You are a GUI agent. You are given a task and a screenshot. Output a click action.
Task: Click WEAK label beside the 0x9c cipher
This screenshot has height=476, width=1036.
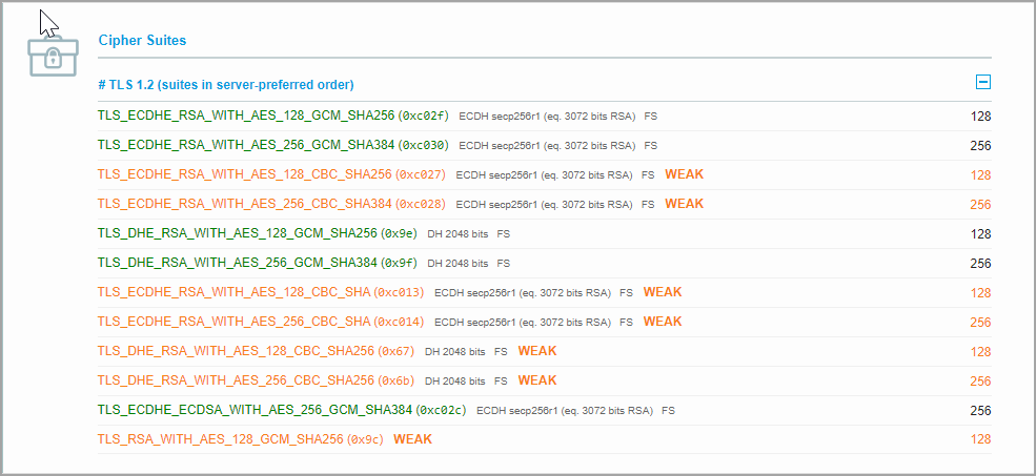pyautogui.click(x=413, y=440)
